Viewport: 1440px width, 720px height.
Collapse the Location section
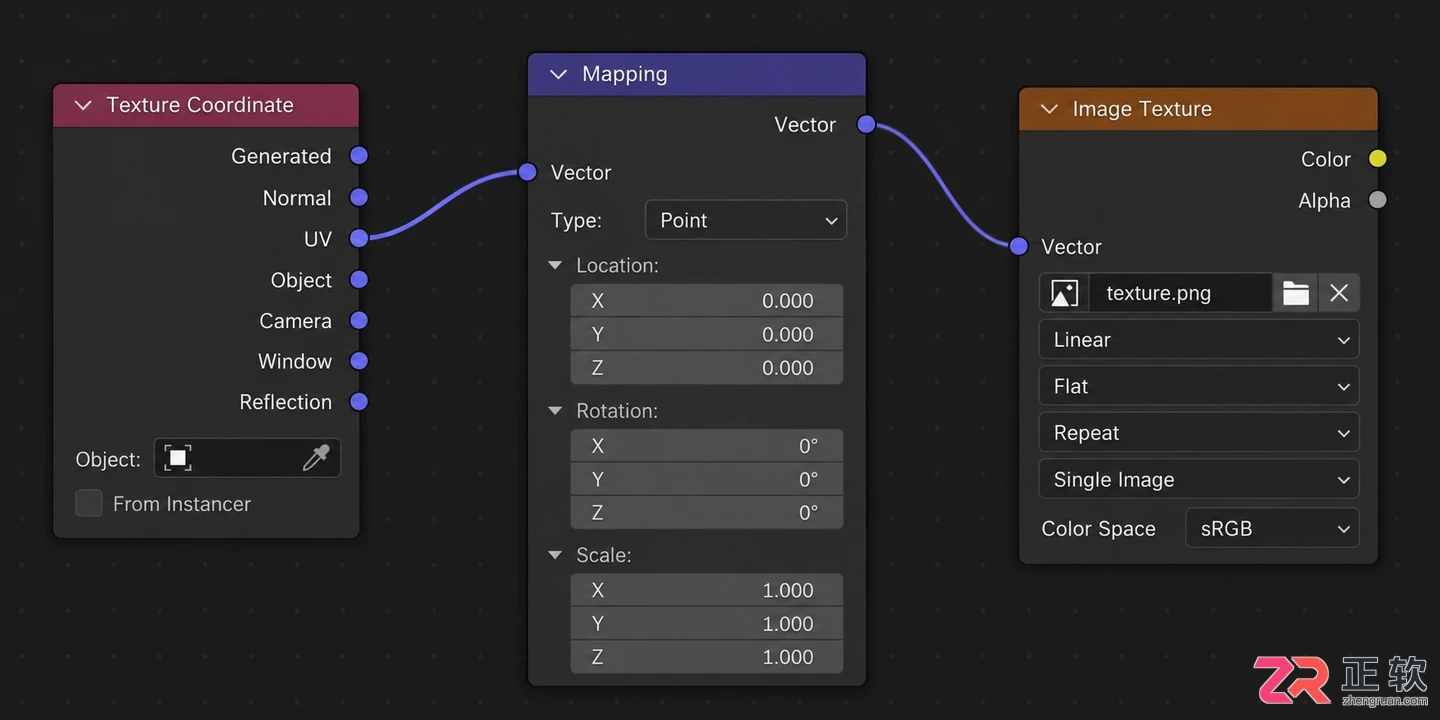(x=555, y=266)
